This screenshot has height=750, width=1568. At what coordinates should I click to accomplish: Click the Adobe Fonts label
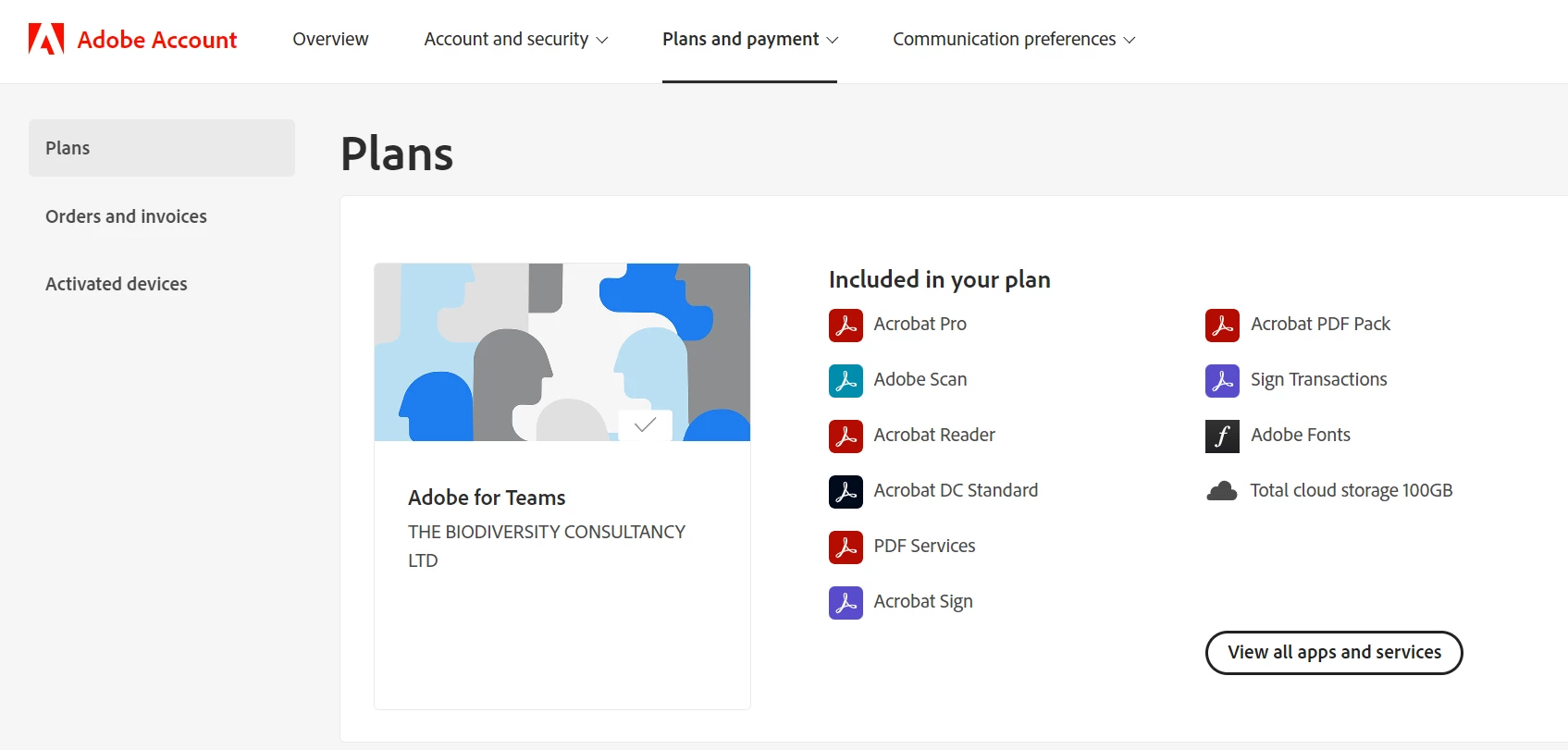pyautogui.click(x=1301, y=435)
